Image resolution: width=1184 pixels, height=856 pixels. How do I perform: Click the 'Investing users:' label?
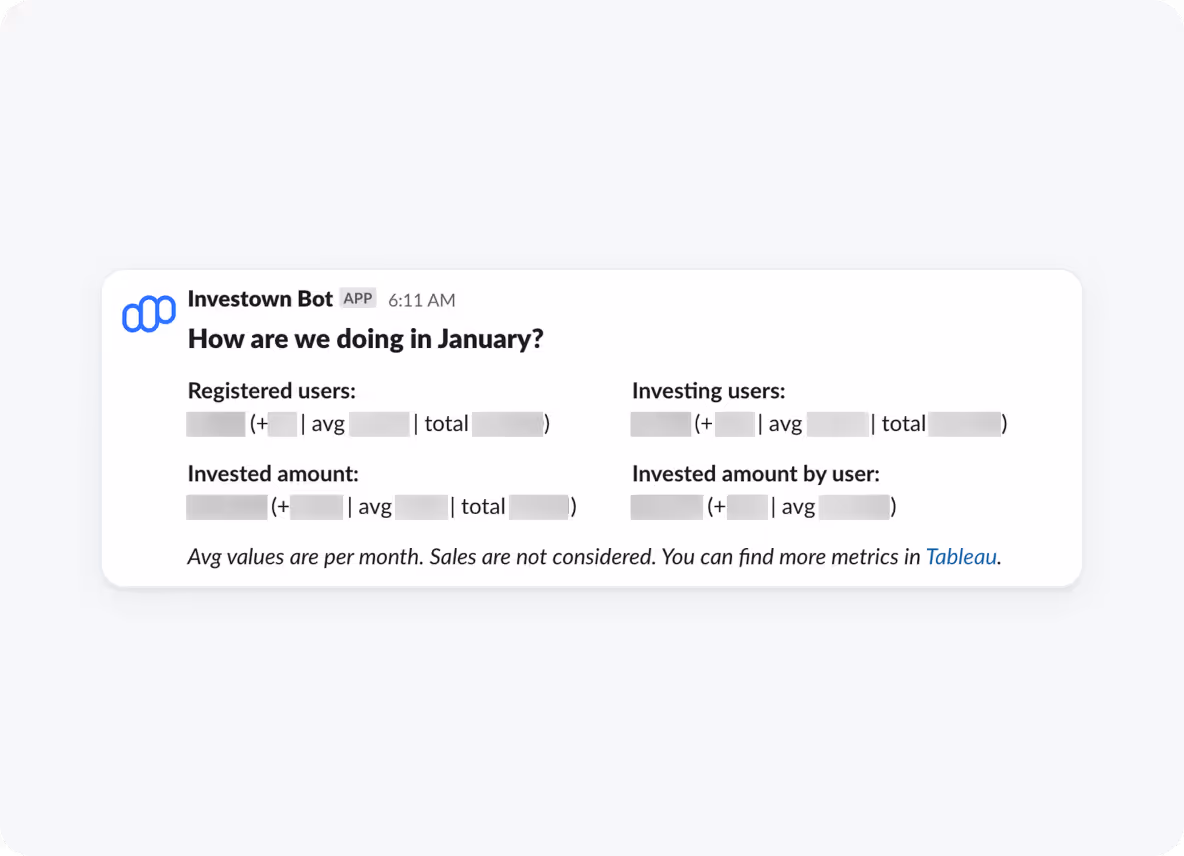(708, 391)
